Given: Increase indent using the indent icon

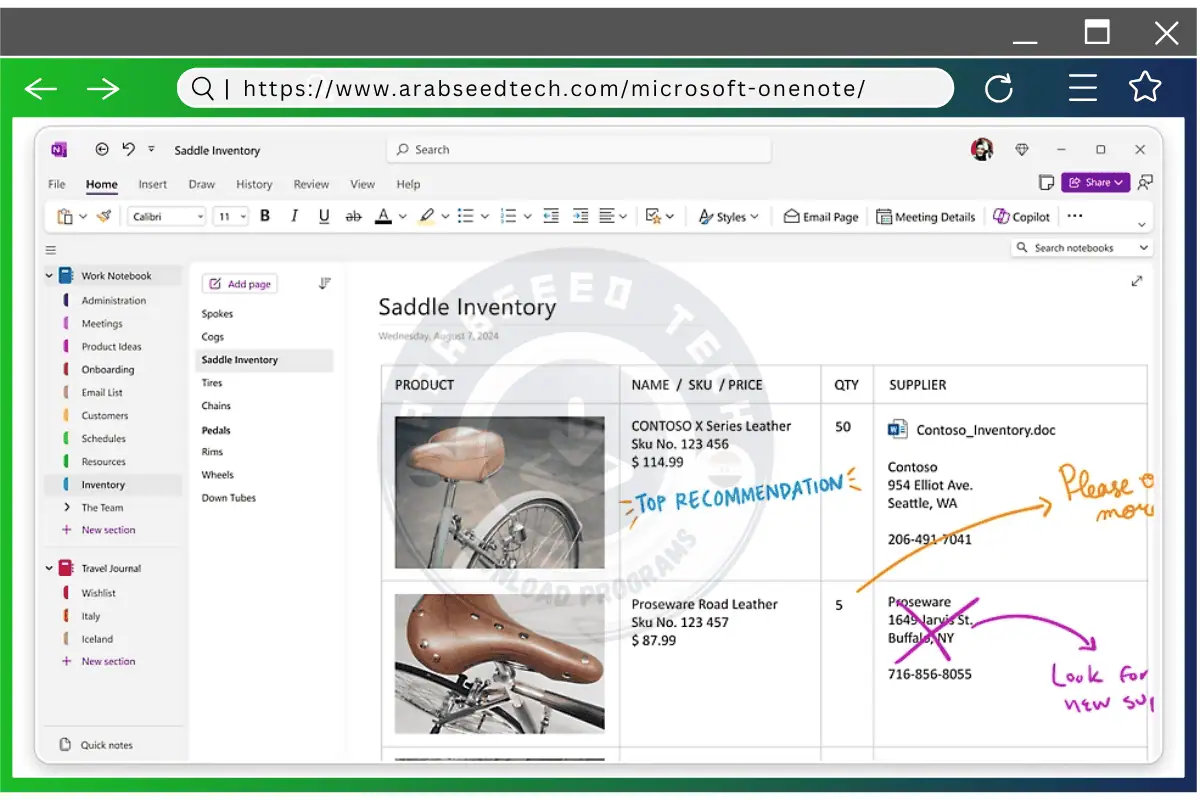Looking at the screenshot, I should point(580,216).
